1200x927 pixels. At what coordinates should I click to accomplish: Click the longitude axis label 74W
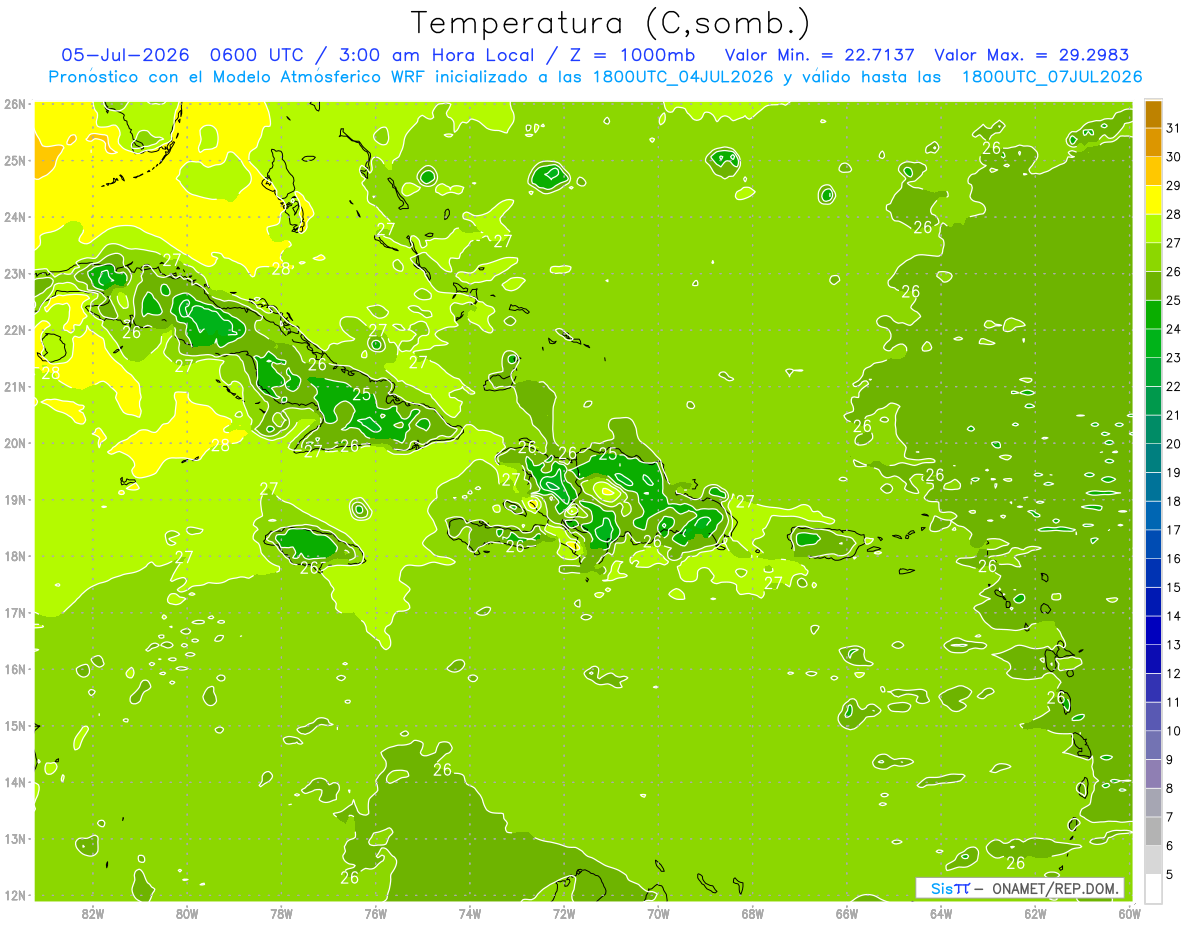[469, 913]
